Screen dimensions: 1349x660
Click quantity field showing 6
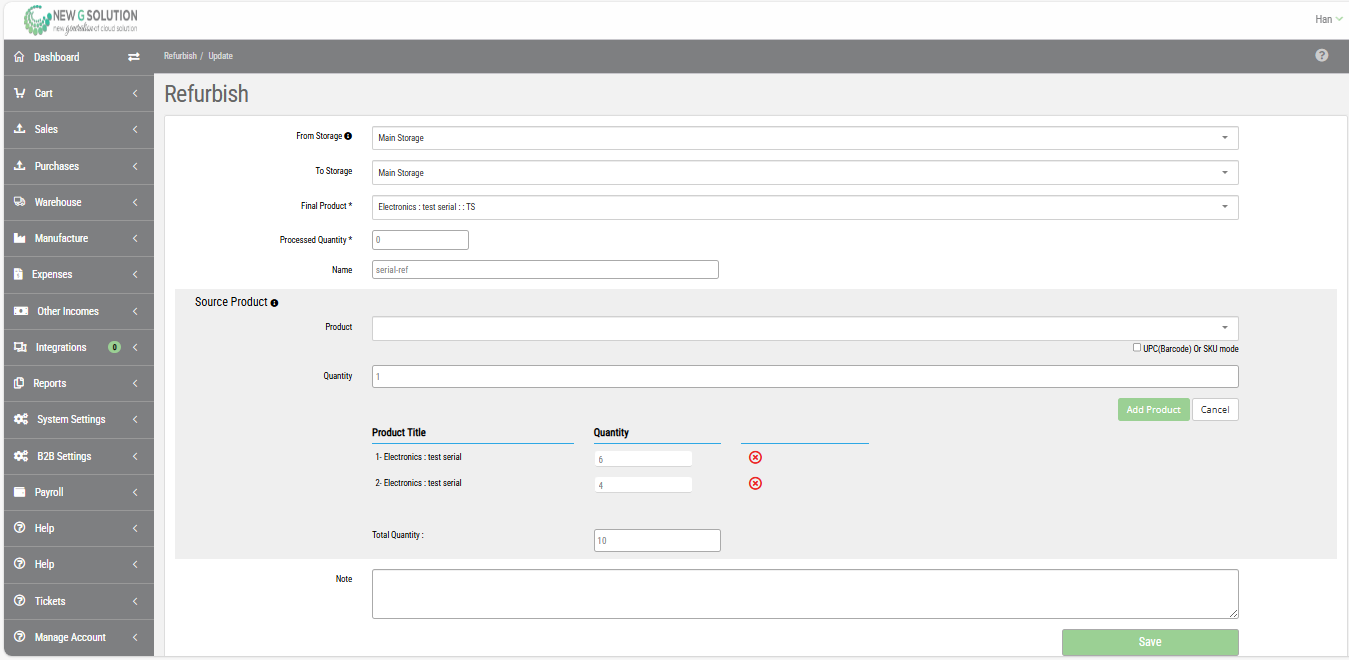pos(643,459)
